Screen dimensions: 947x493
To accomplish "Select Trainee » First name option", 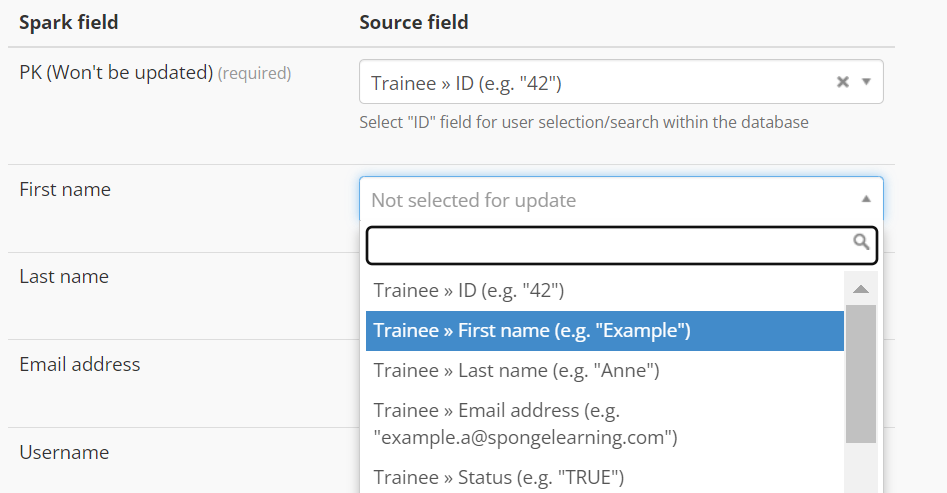I will click(x=605, y=330).
